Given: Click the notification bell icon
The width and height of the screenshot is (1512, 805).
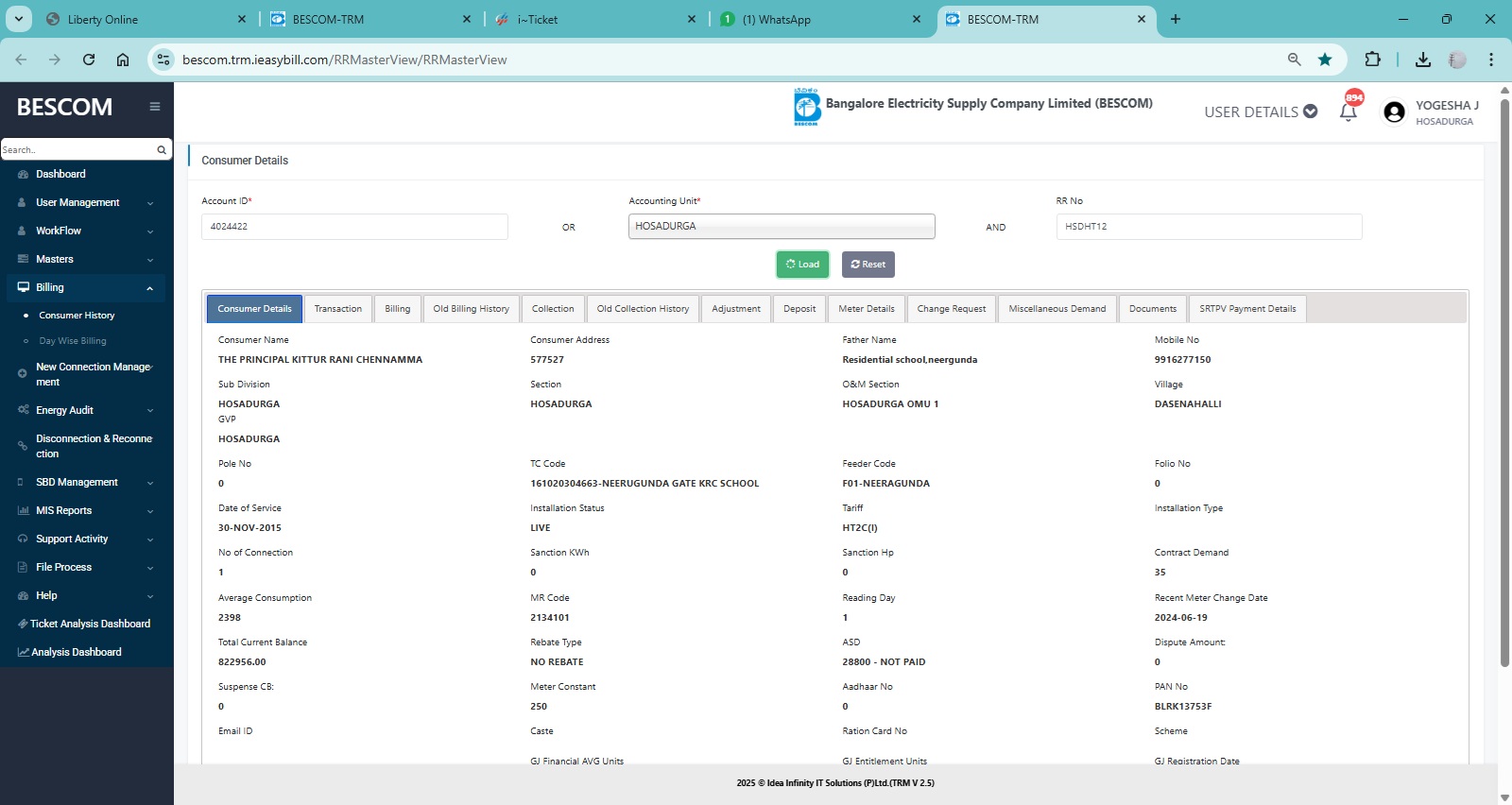Looking at the screenshot, I should coord(1349,111).
